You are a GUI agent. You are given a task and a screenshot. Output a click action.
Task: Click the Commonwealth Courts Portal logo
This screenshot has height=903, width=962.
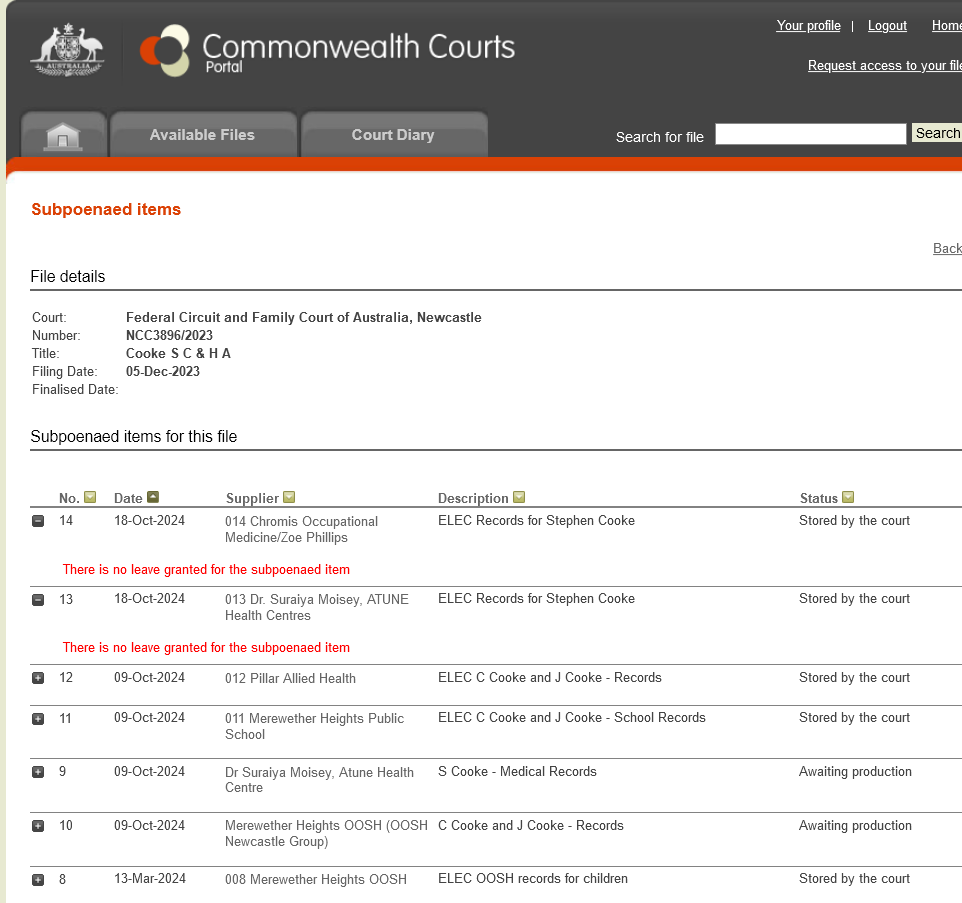pyautogui.click(x=328, y=51)
